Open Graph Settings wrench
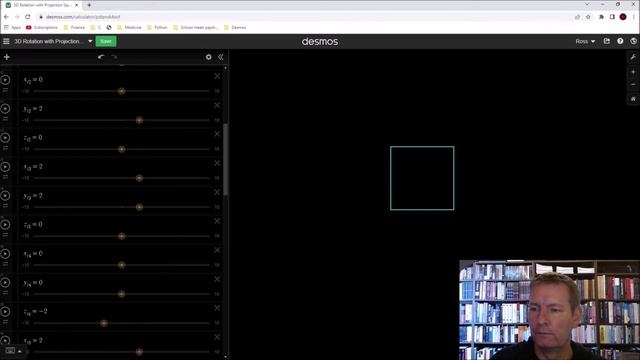This screenshot has height=360, width=640. [633, 57]
